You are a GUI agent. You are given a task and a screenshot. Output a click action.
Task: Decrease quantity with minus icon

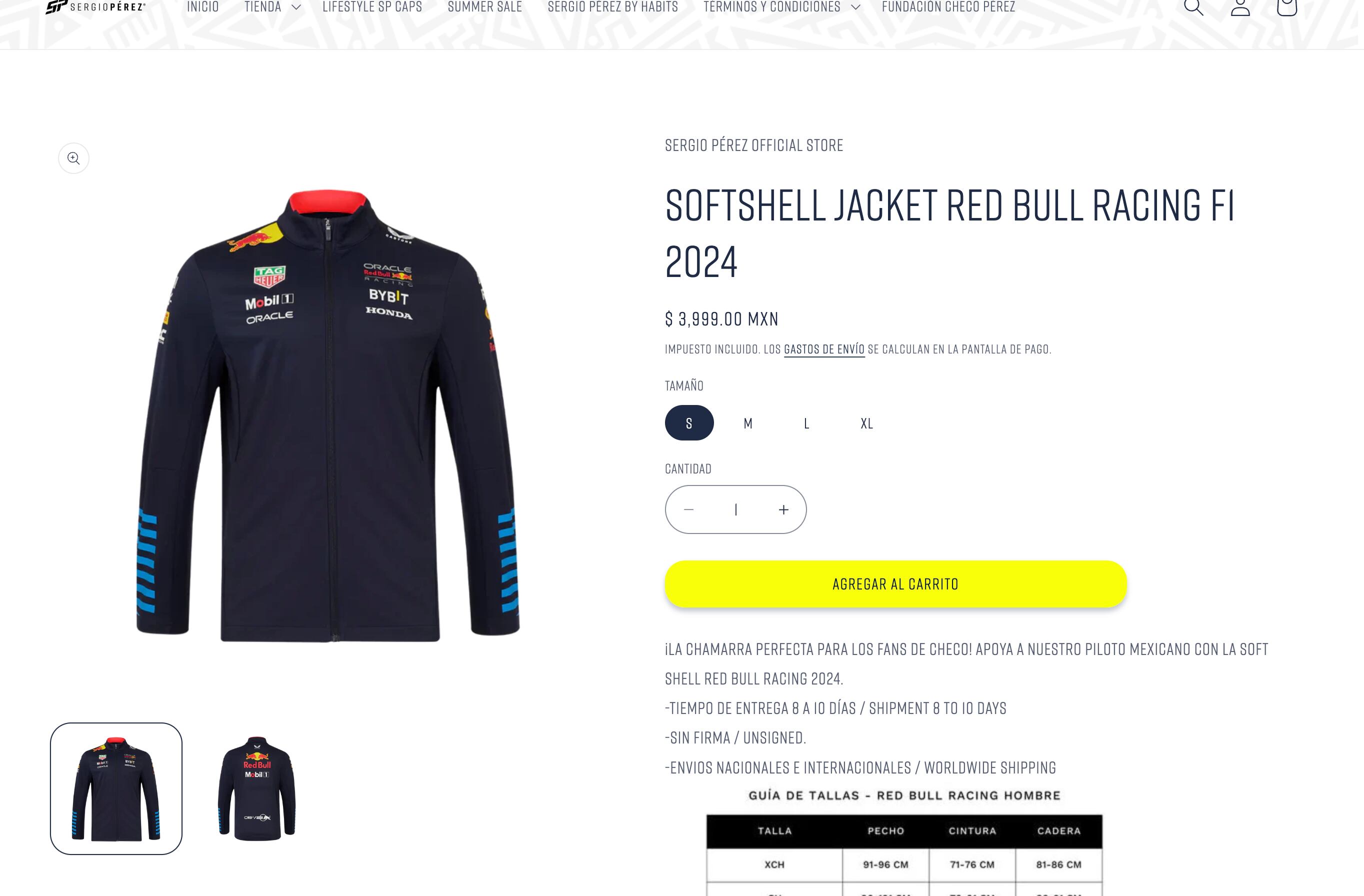tap(689, 509)
